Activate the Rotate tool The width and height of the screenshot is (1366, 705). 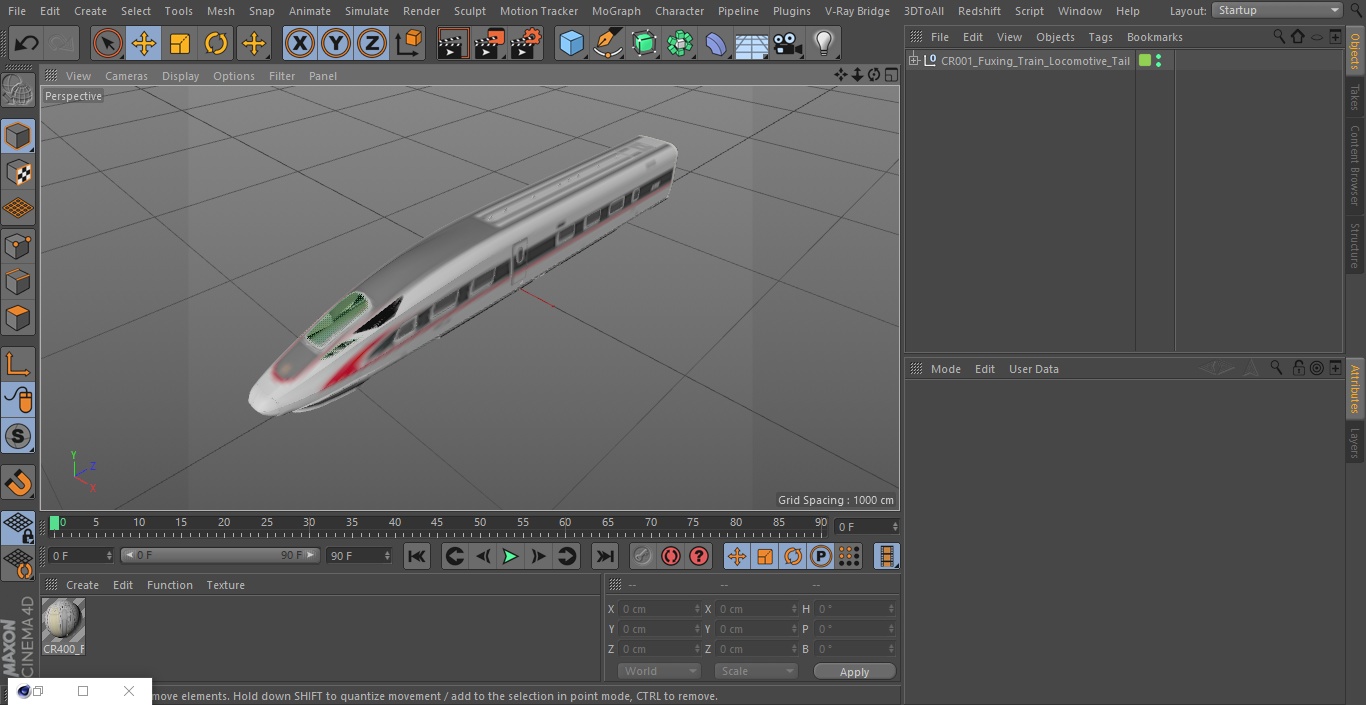[216, 43]
